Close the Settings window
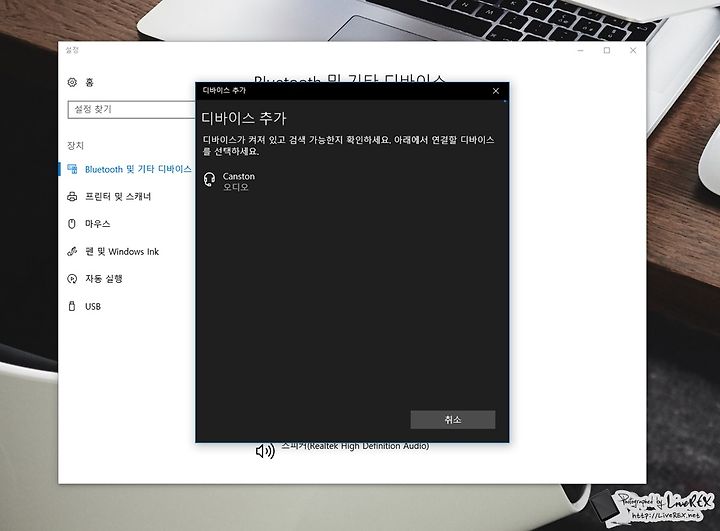 tap(633, 51)
